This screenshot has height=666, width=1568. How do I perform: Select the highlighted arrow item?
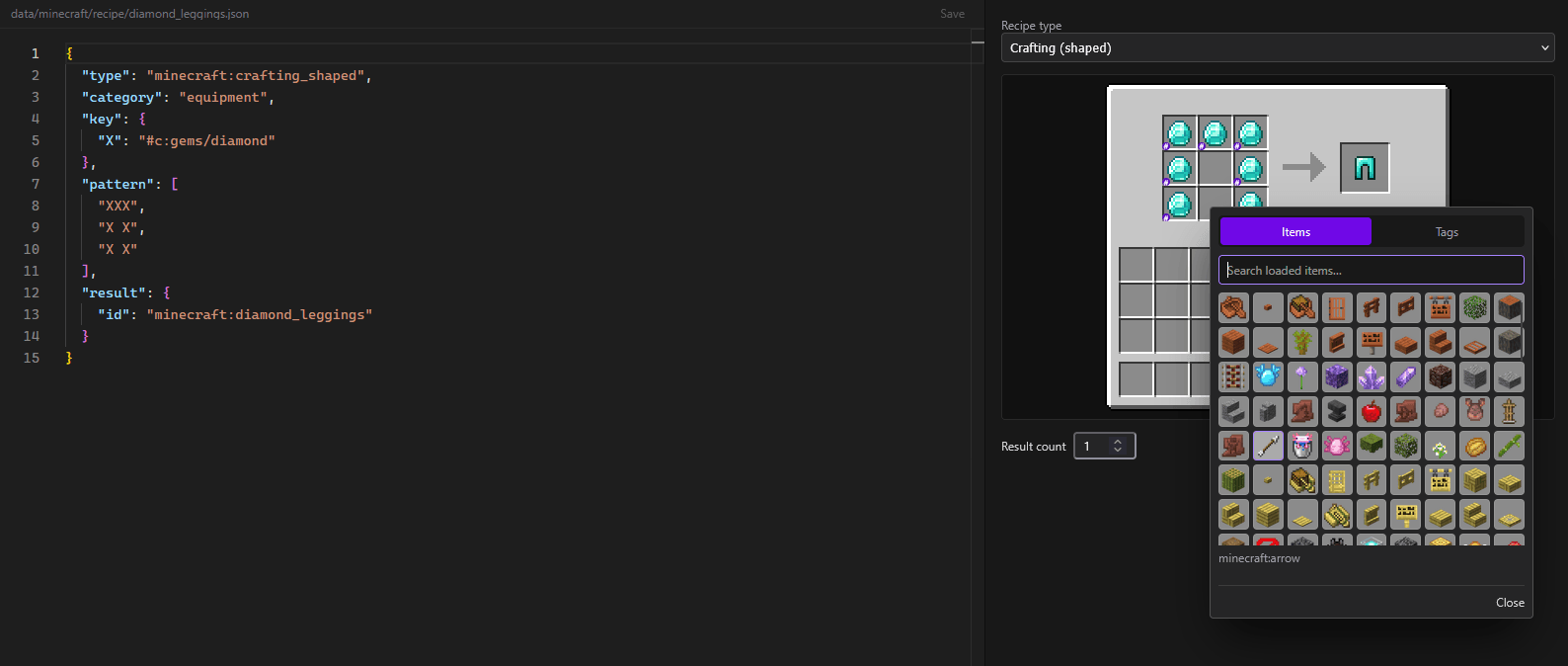pos(1268,446)
